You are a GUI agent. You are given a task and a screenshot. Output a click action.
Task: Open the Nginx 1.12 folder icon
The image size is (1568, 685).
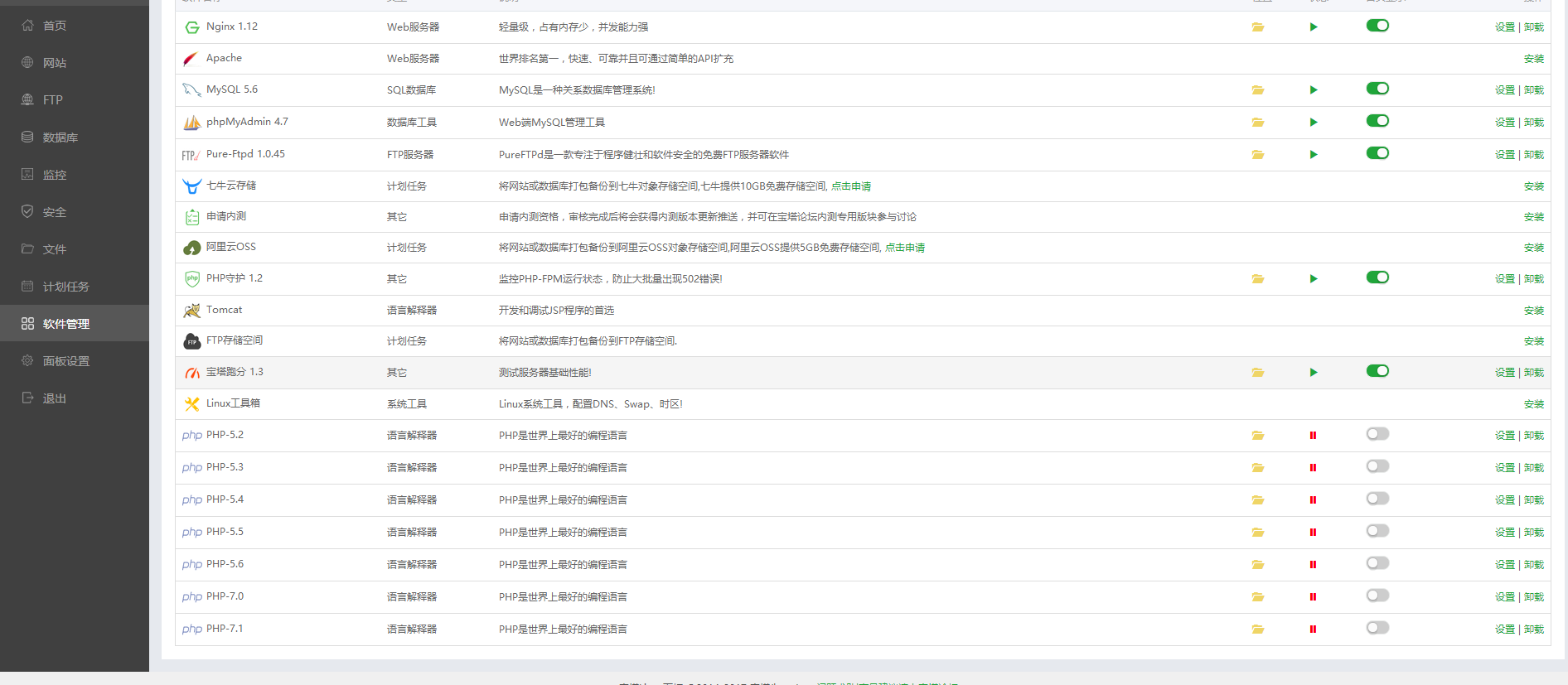1258,27
